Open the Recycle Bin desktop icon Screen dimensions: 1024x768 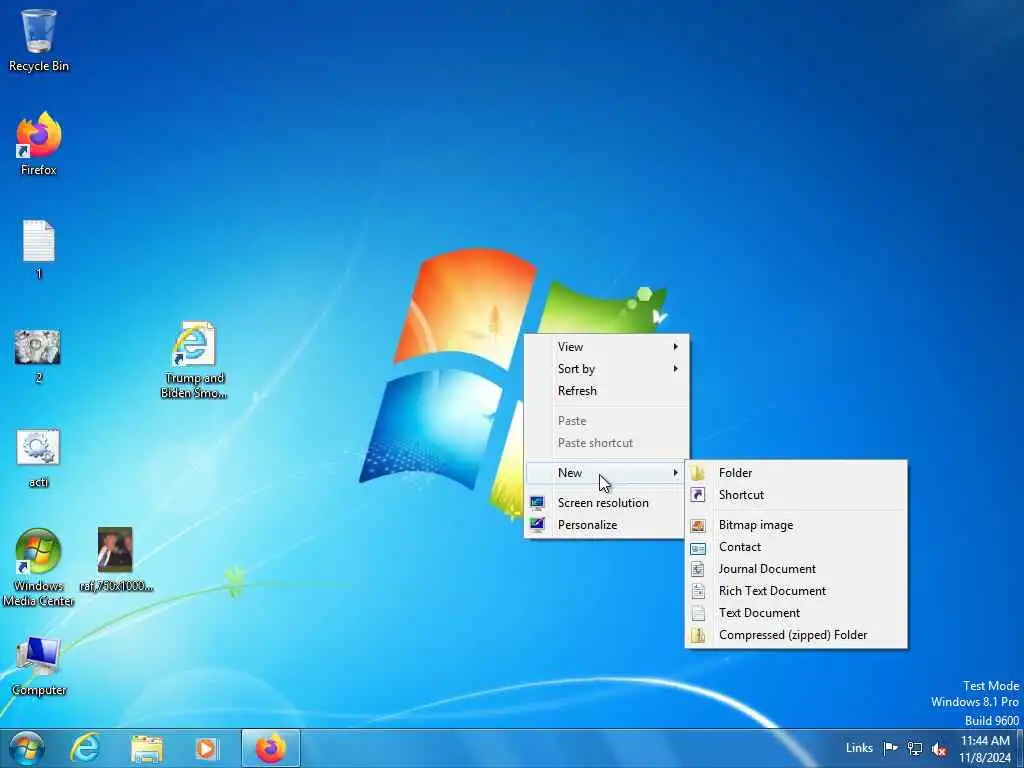39,40
